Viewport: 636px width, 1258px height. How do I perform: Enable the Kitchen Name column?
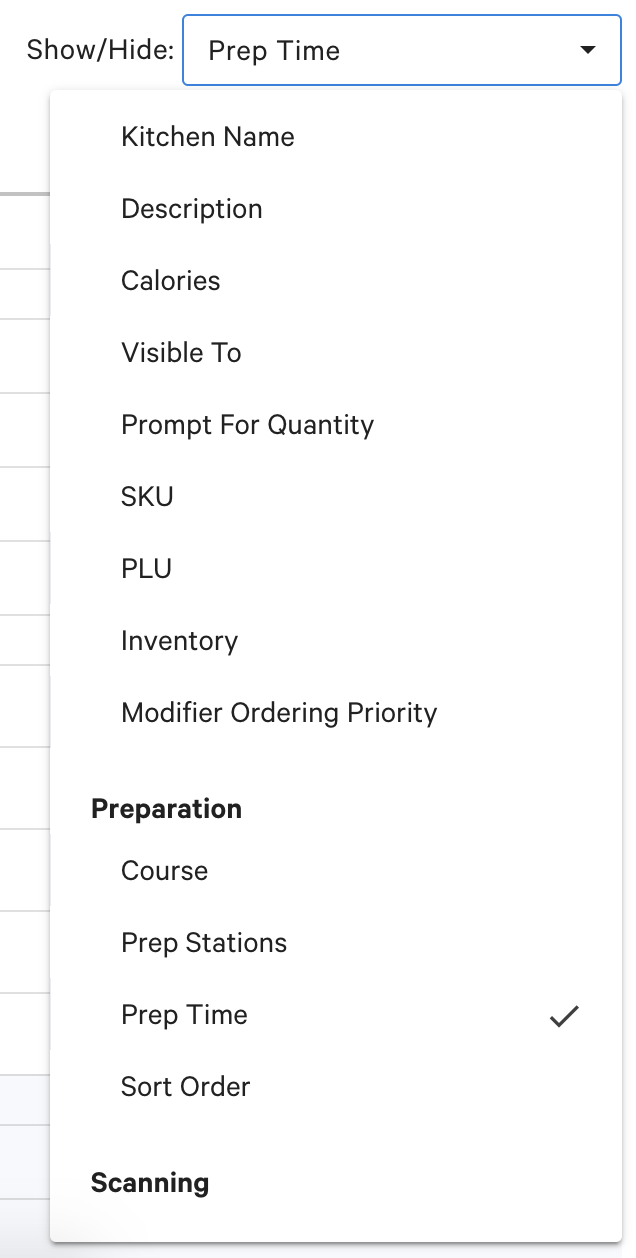click(207, 137)
